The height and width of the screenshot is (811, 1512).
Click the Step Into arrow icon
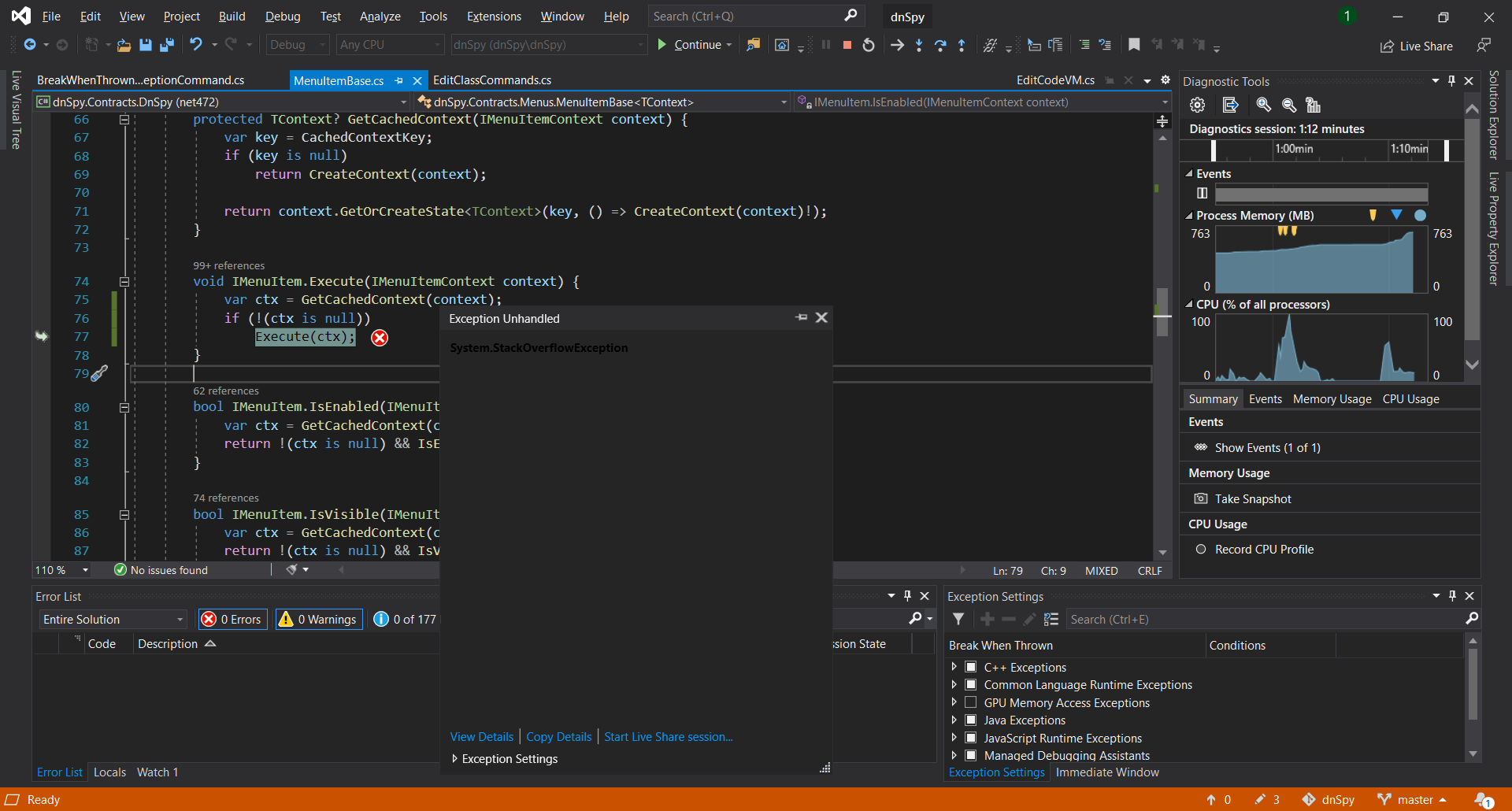919,45
